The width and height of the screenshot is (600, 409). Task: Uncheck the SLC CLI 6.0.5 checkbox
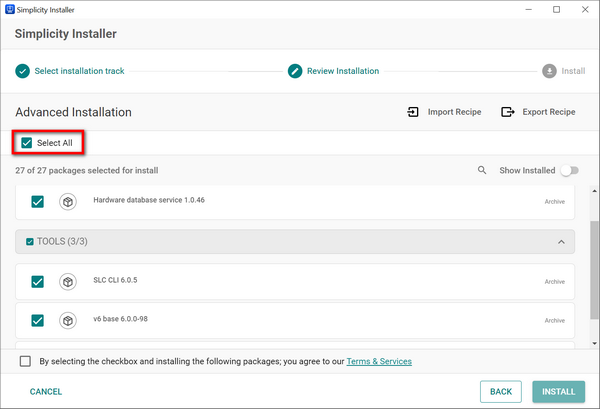pos(38,282)
